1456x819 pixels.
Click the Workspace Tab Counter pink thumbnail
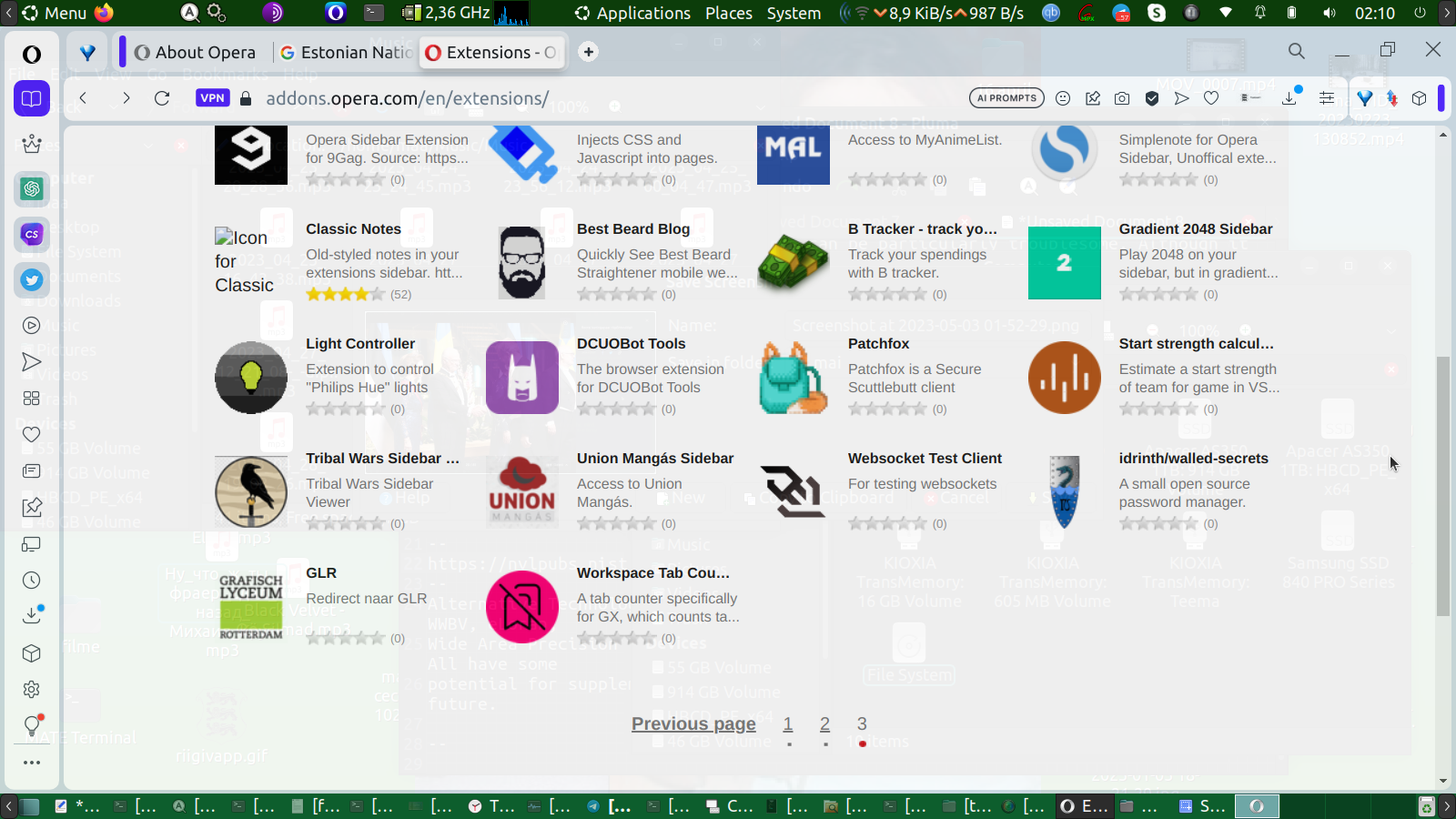(522, 607)
